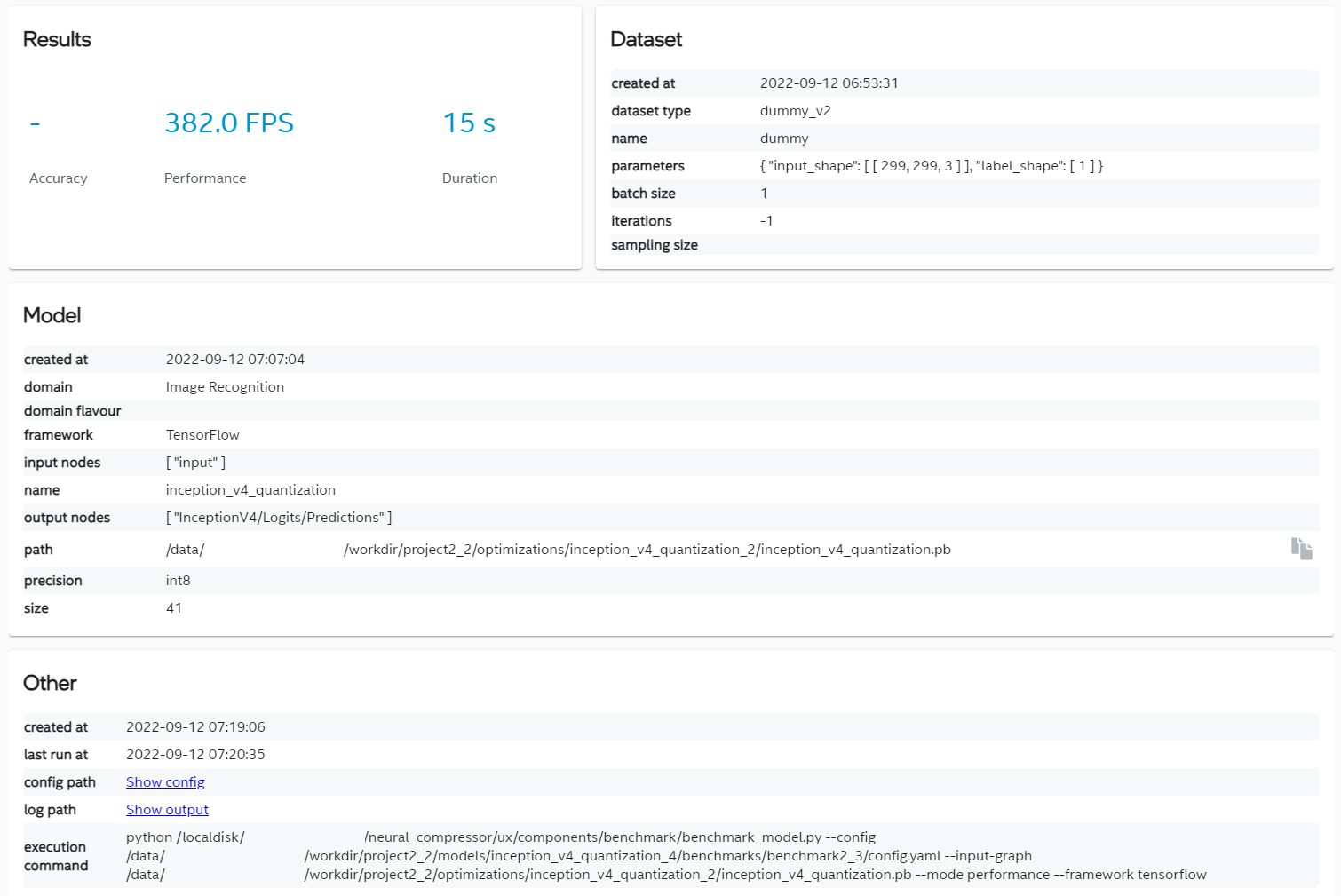Copy the model path using the copy icon
The image size is (1341, 896).
pos(1301,549)
